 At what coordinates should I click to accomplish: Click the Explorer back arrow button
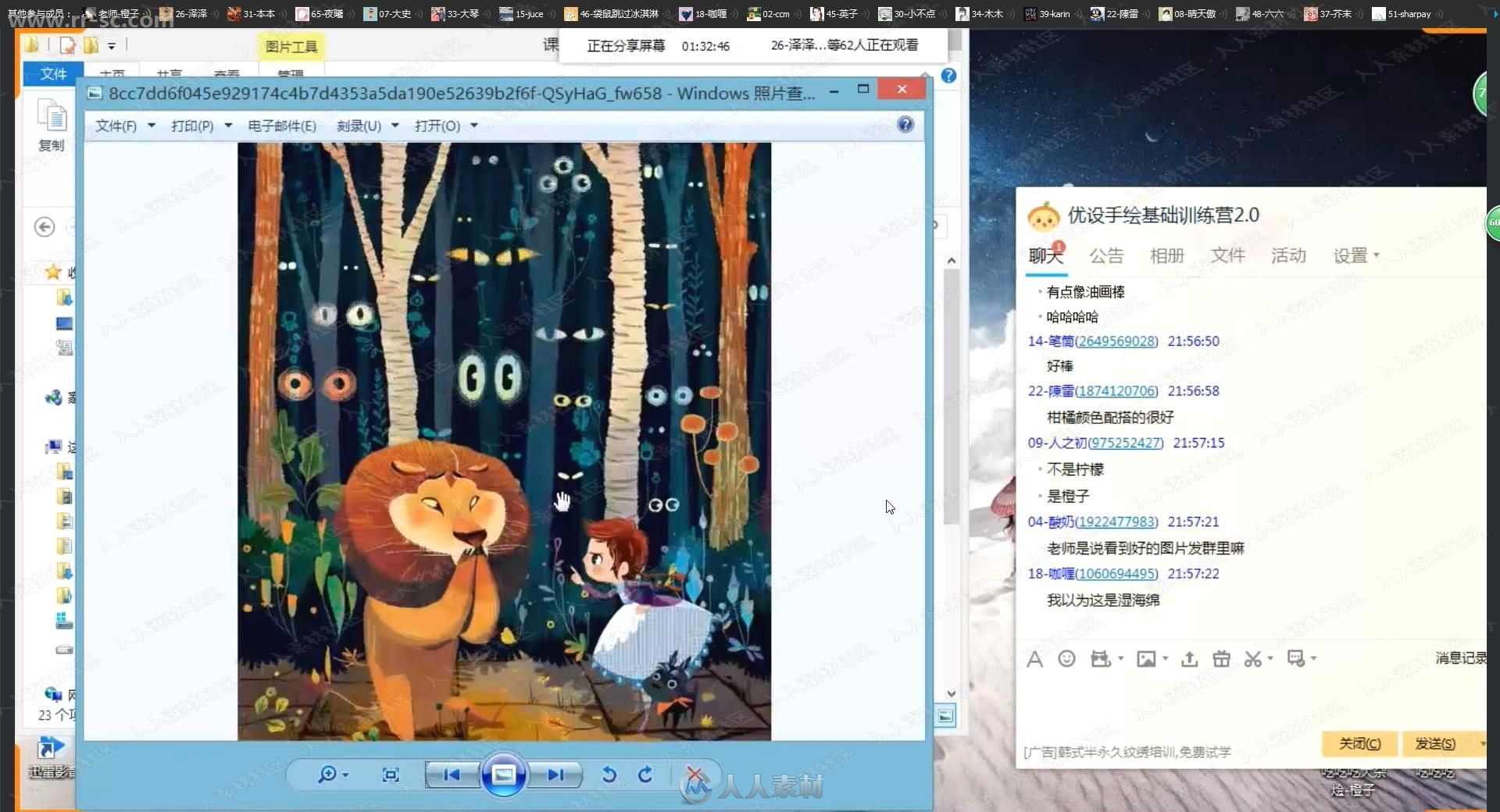pos(45,227)
